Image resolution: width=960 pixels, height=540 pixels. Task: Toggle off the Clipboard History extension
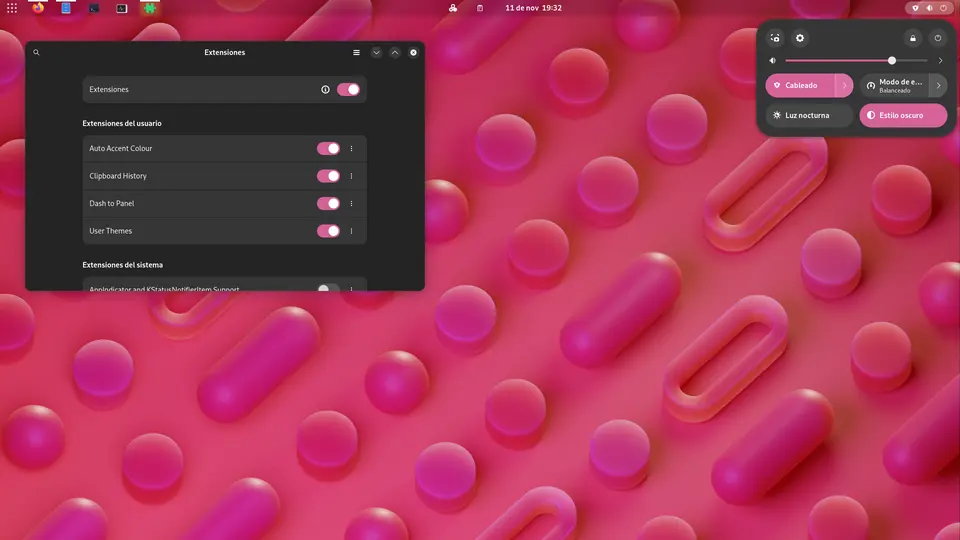click(328, 176)
